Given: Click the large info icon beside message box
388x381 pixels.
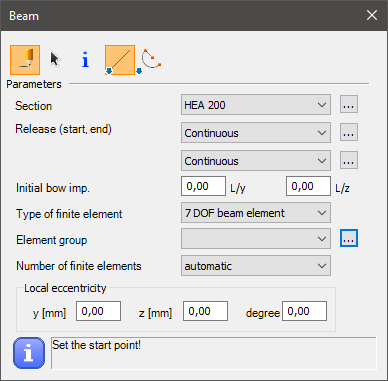Looking at the screenshot, I should [x=29, y=353].
